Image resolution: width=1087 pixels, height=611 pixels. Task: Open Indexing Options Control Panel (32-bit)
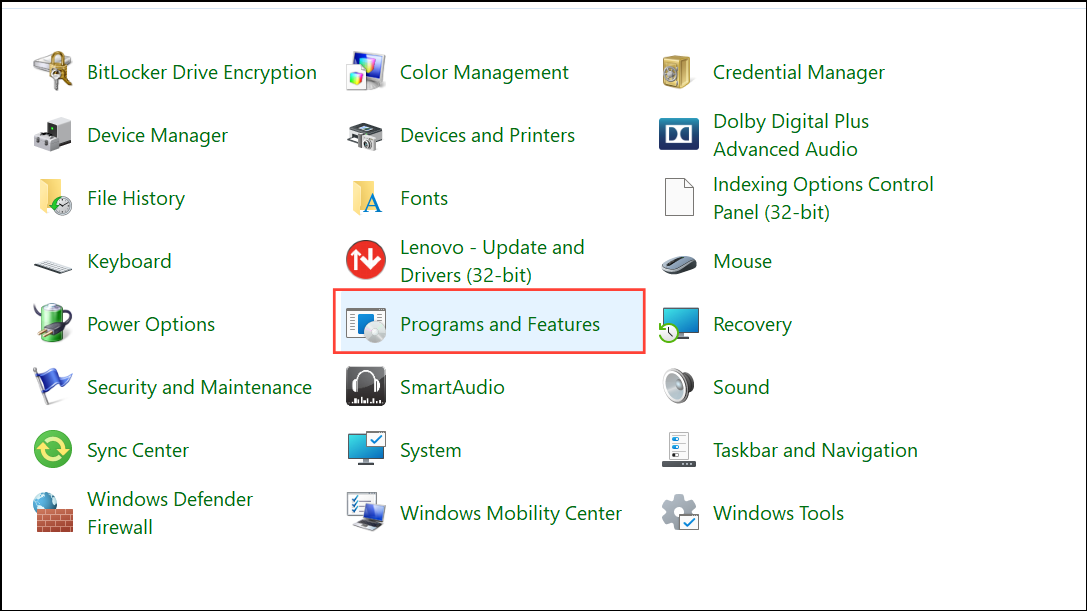point(823,198)
